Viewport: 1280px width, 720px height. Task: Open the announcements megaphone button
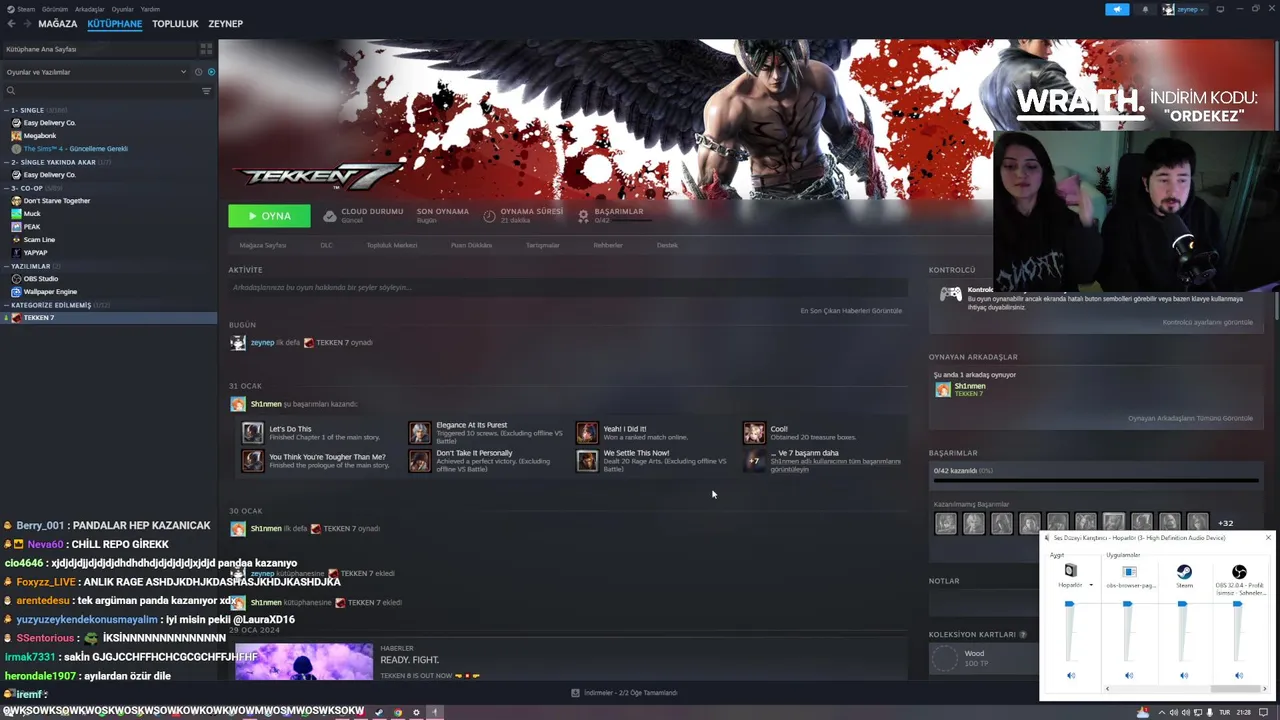1117,9
